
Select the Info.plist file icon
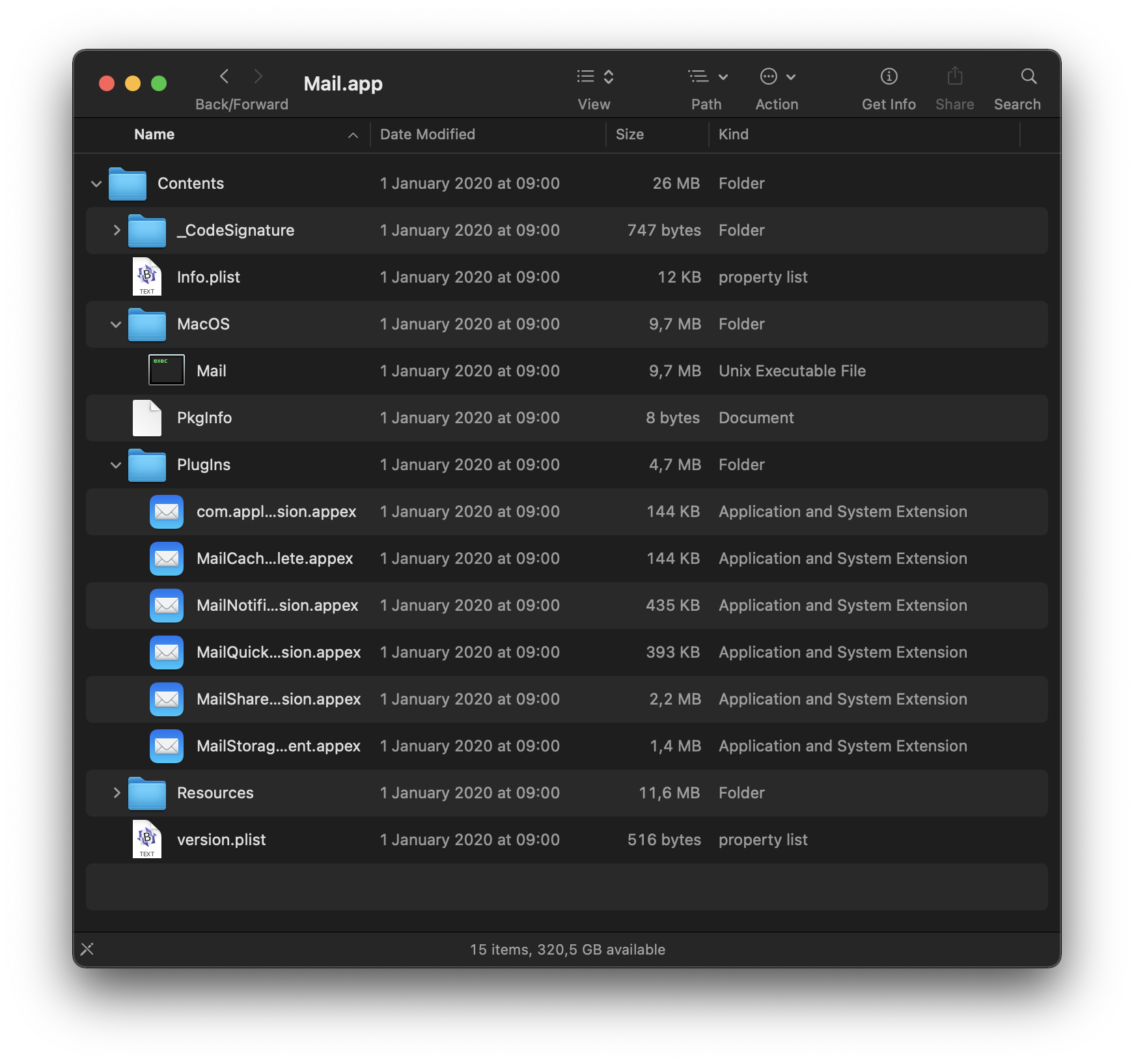click(x=147, y=277)
